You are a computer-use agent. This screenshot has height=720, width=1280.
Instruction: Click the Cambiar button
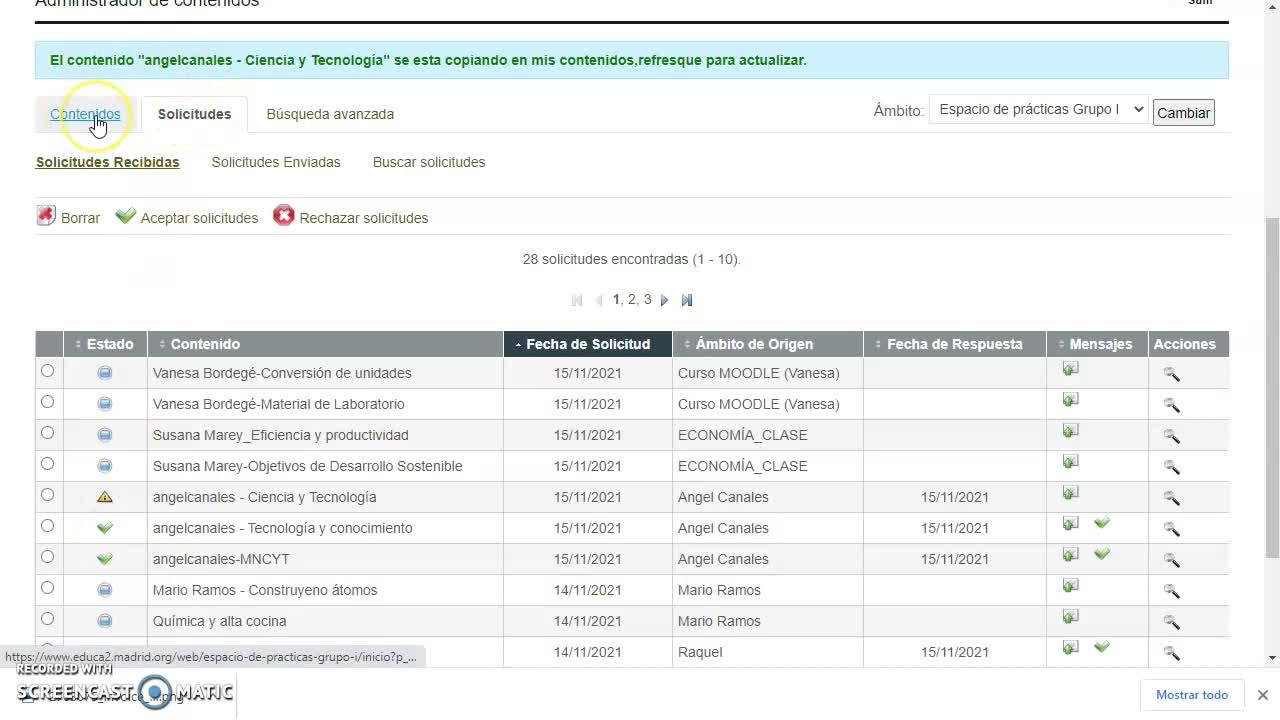point(1184,113)
